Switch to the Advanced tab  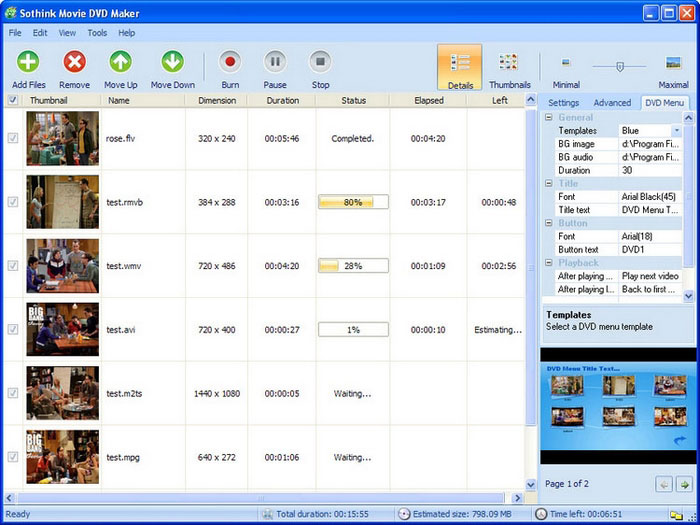612,103
